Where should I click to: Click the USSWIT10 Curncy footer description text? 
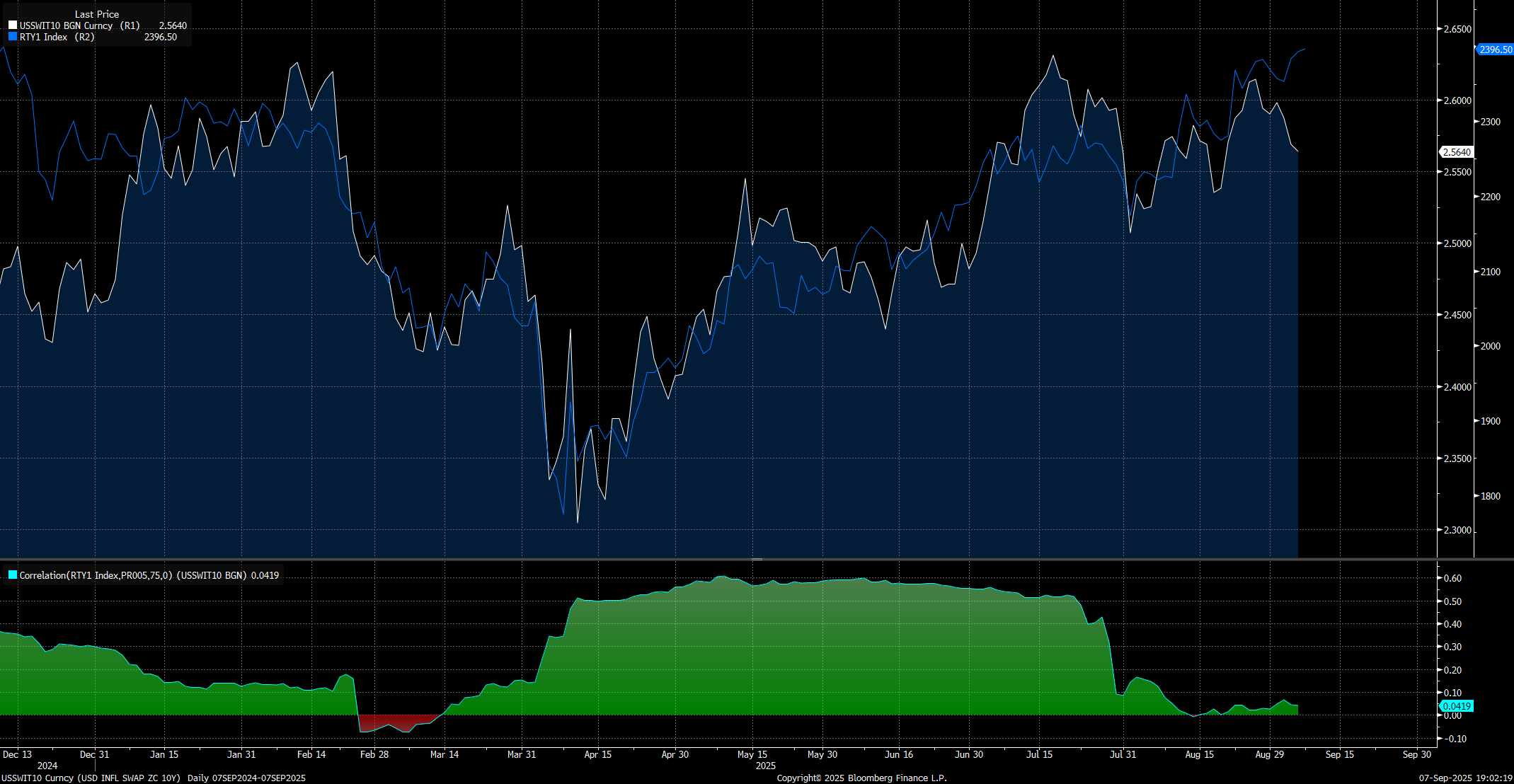(91, 778)
